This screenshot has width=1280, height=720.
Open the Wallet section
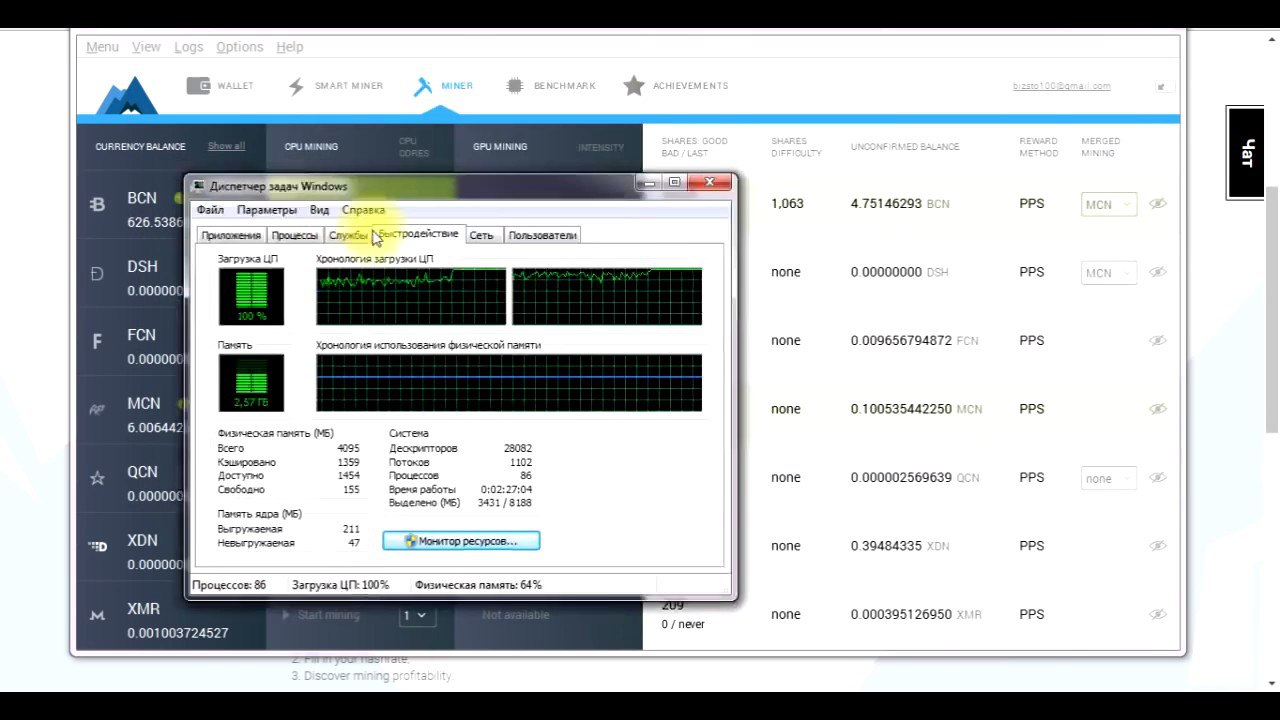[220, 86]
